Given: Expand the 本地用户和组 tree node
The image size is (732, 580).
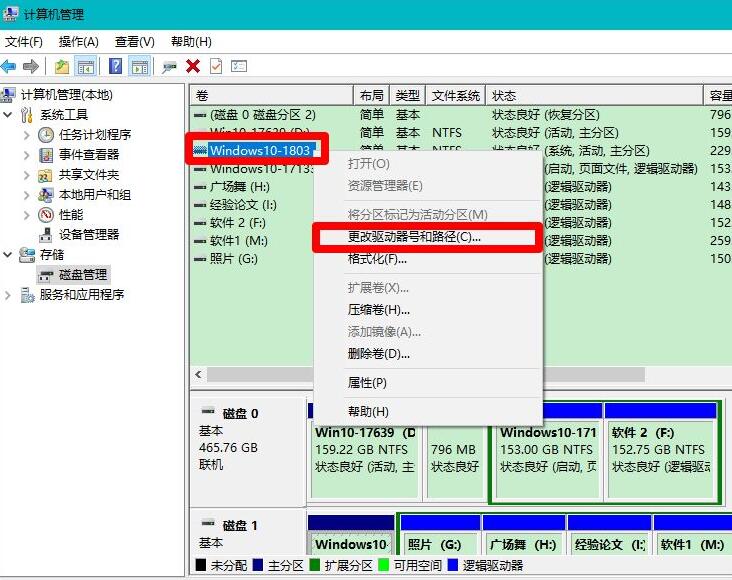Looking at the screenshot, I should [28, 195].
